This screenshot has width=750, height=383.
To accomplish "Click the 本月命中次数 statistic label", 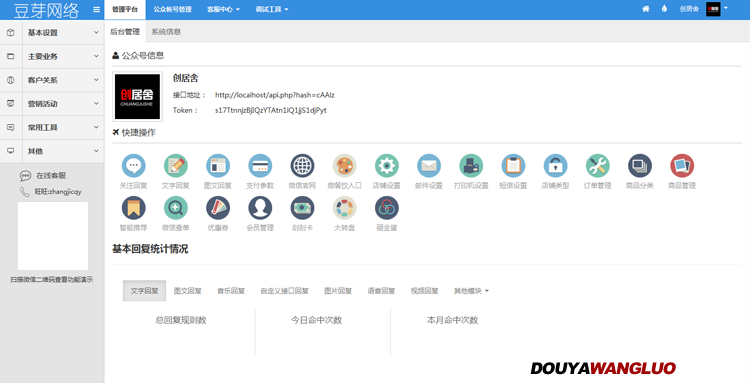I will [x=452, y=320].
